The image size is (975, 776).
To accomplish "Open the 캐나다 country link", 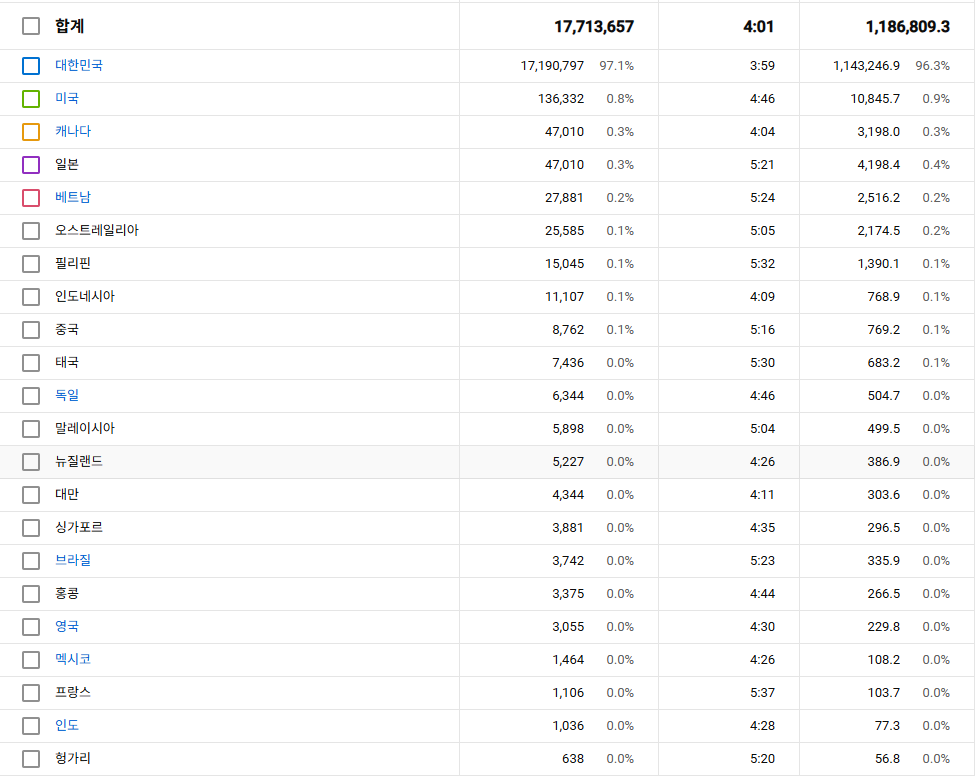I will point(73,131).
